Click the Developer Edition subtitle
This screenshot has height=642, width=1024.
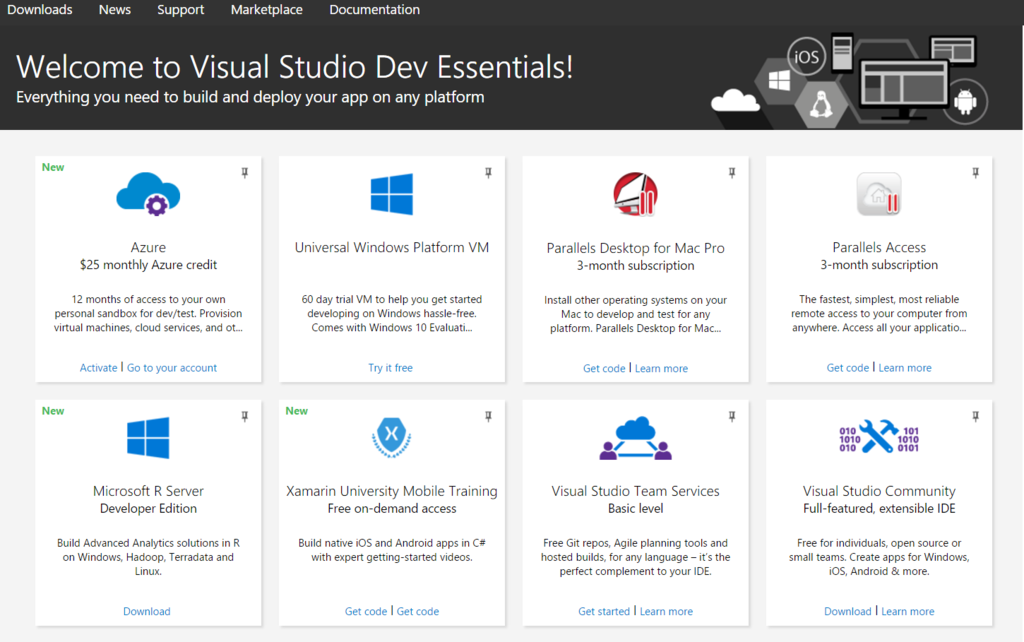148,509
